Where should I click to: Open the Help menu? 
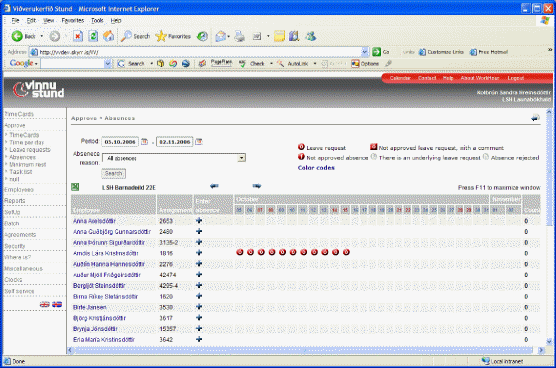click(x=116, y=21)
